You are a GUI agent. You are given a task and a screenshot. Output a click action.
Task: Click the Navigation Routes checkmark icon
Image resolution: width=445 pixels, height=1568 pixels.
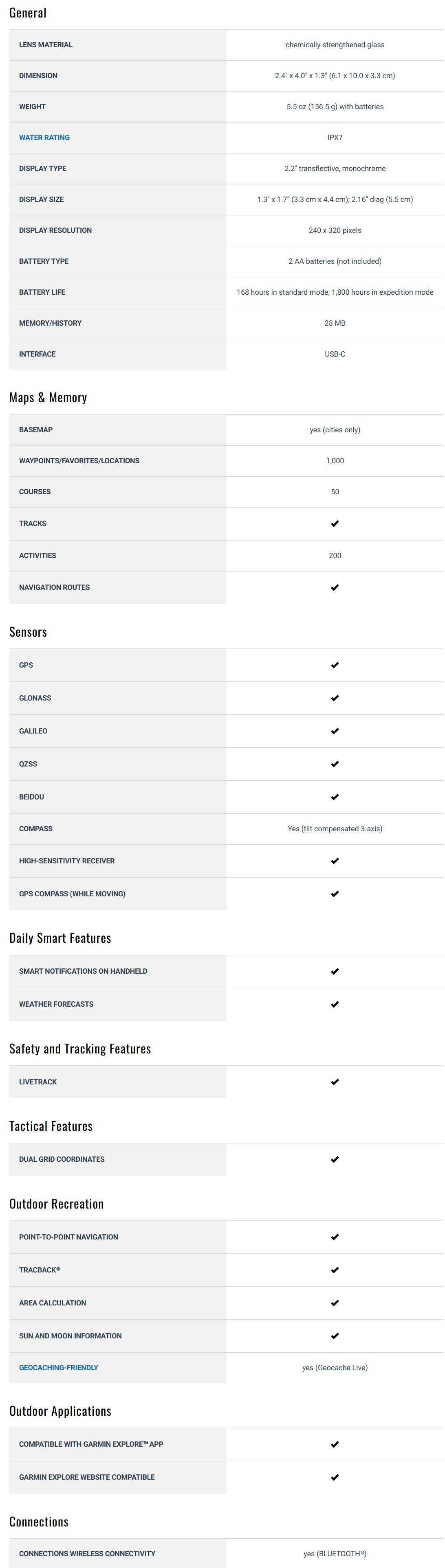[335, 587]
